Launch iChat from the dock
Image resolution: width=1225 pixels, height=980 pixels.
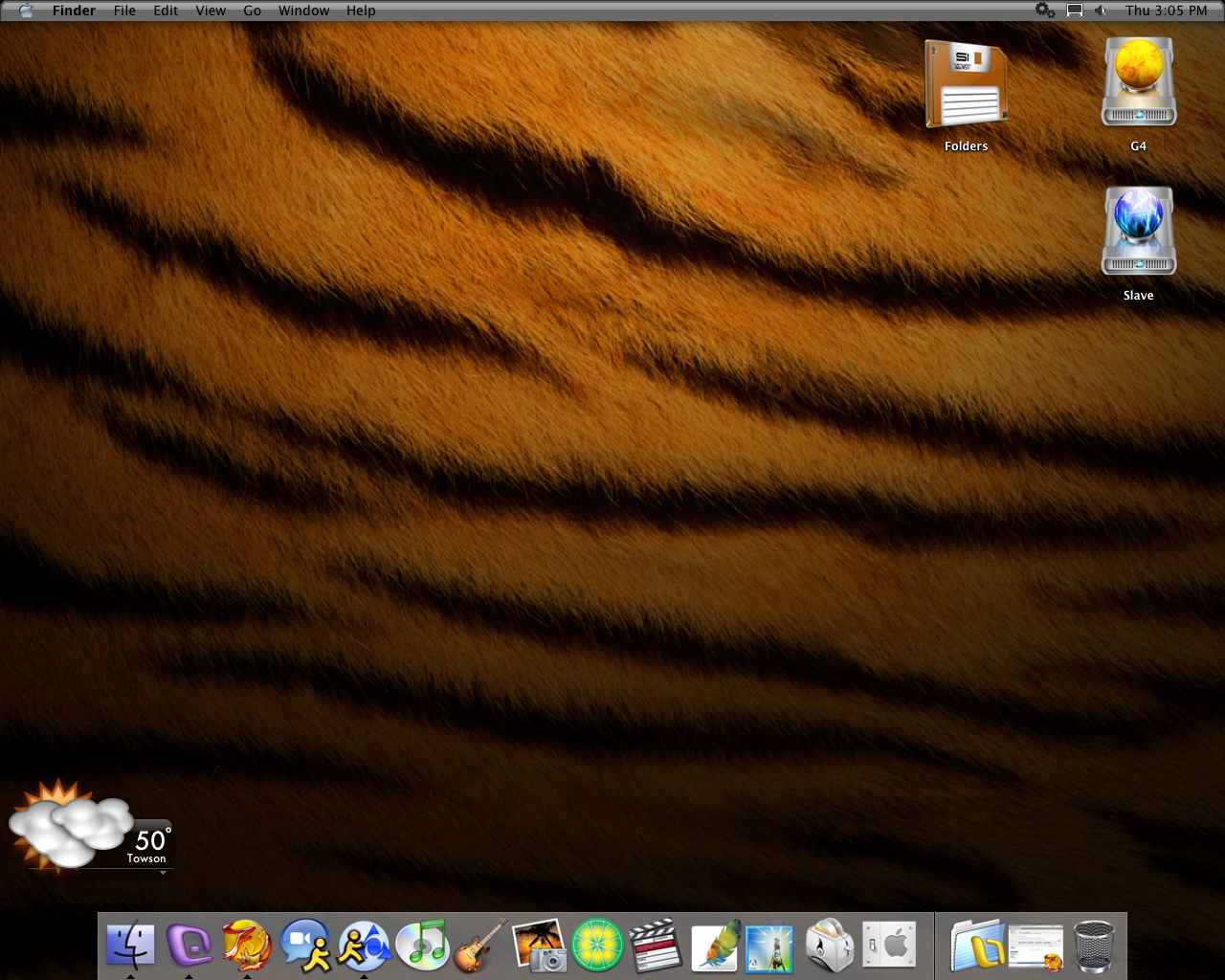(x=305, y=945)
